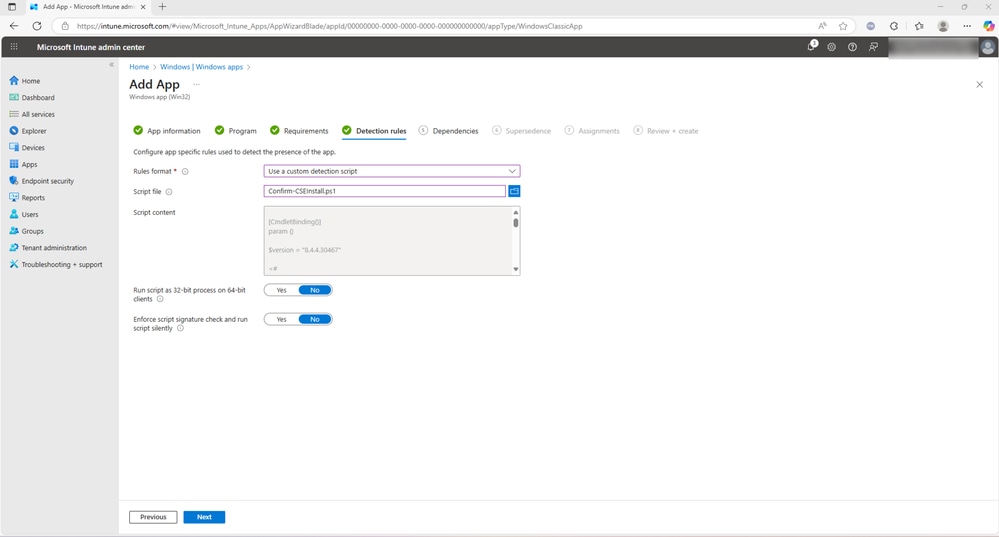Open the feedback icon in header
Viewport: 999px width, 537px height.
873,47
